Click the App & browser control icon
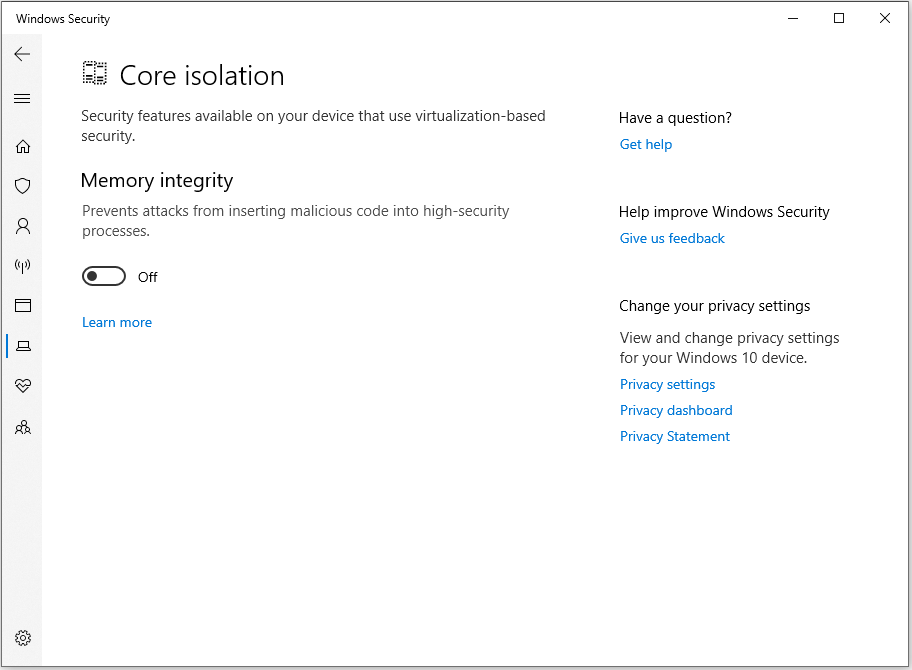Viewport: 912px width, 670px height. [22, 305]
